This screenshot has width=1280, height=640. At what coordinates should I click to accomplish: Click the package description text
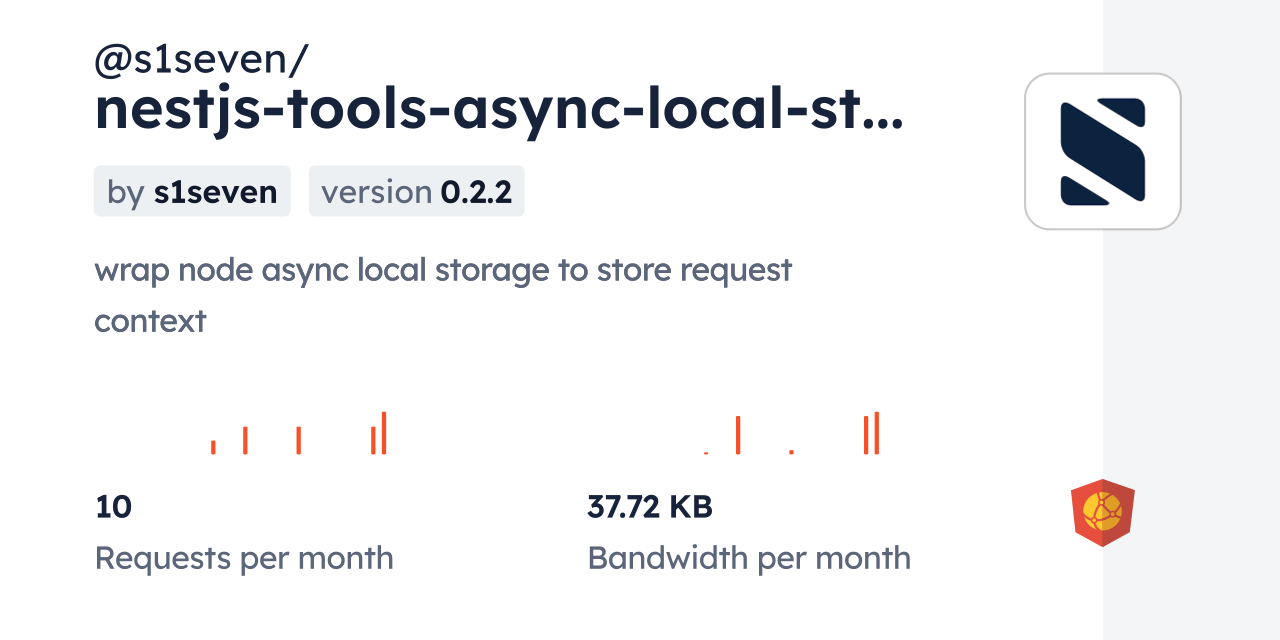pos(442,270)
